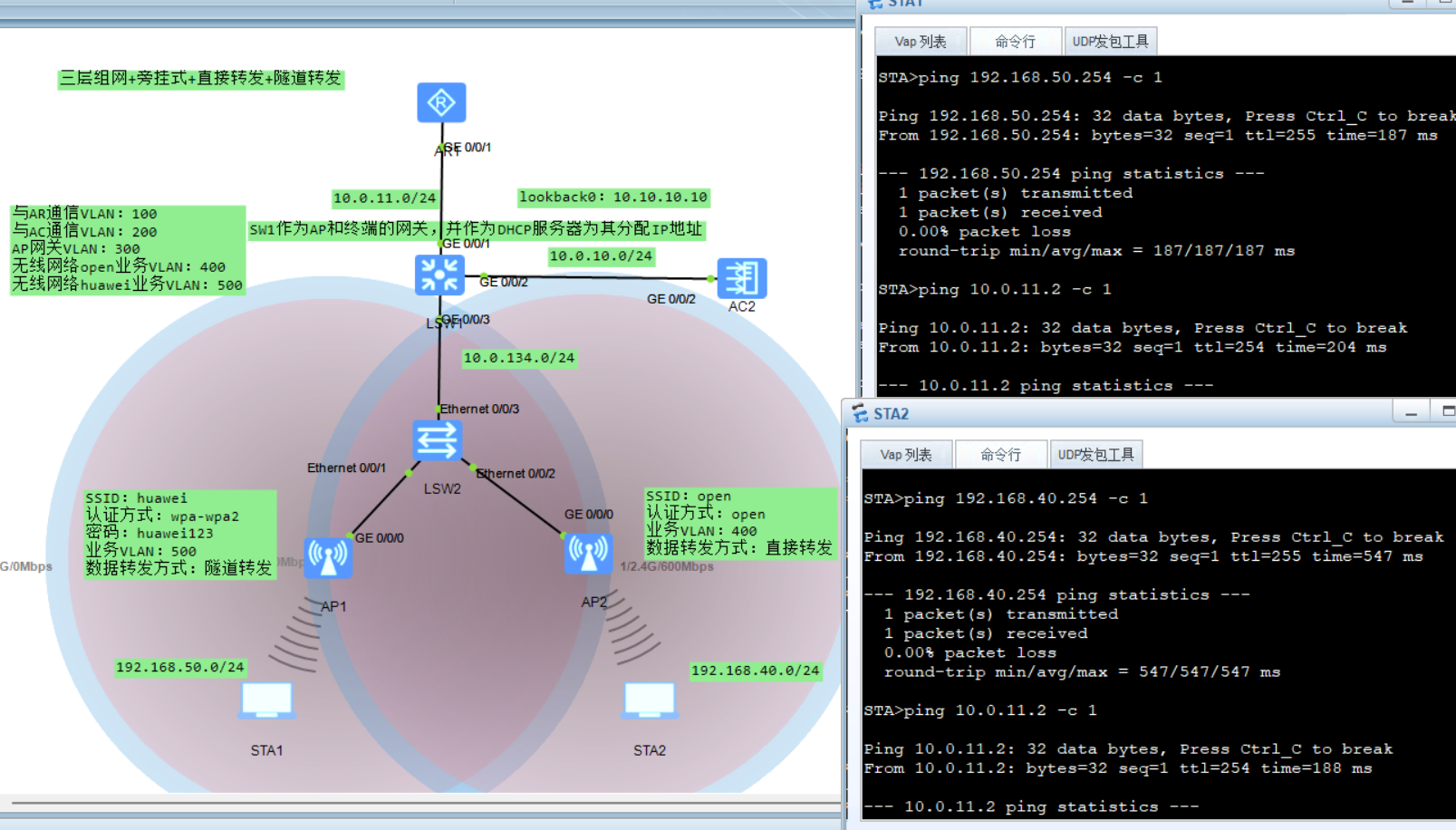Click the STA2 window title icon
Image resolution: width=1456 pixels, height=830 pixels.
tap(860, 414)
